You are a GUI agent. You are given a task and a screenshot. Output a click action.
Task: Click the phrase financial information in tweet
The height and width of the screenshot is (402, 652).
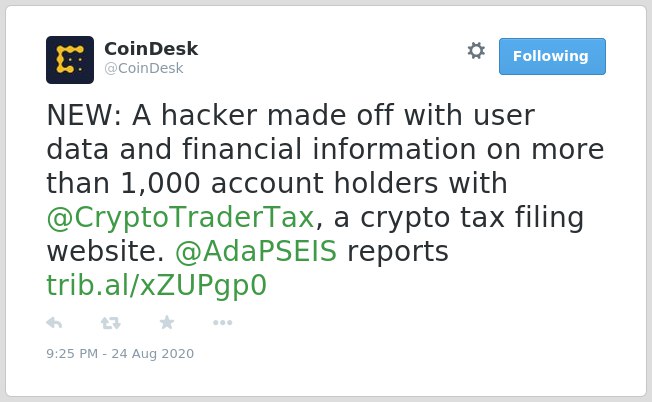(329, 149)
